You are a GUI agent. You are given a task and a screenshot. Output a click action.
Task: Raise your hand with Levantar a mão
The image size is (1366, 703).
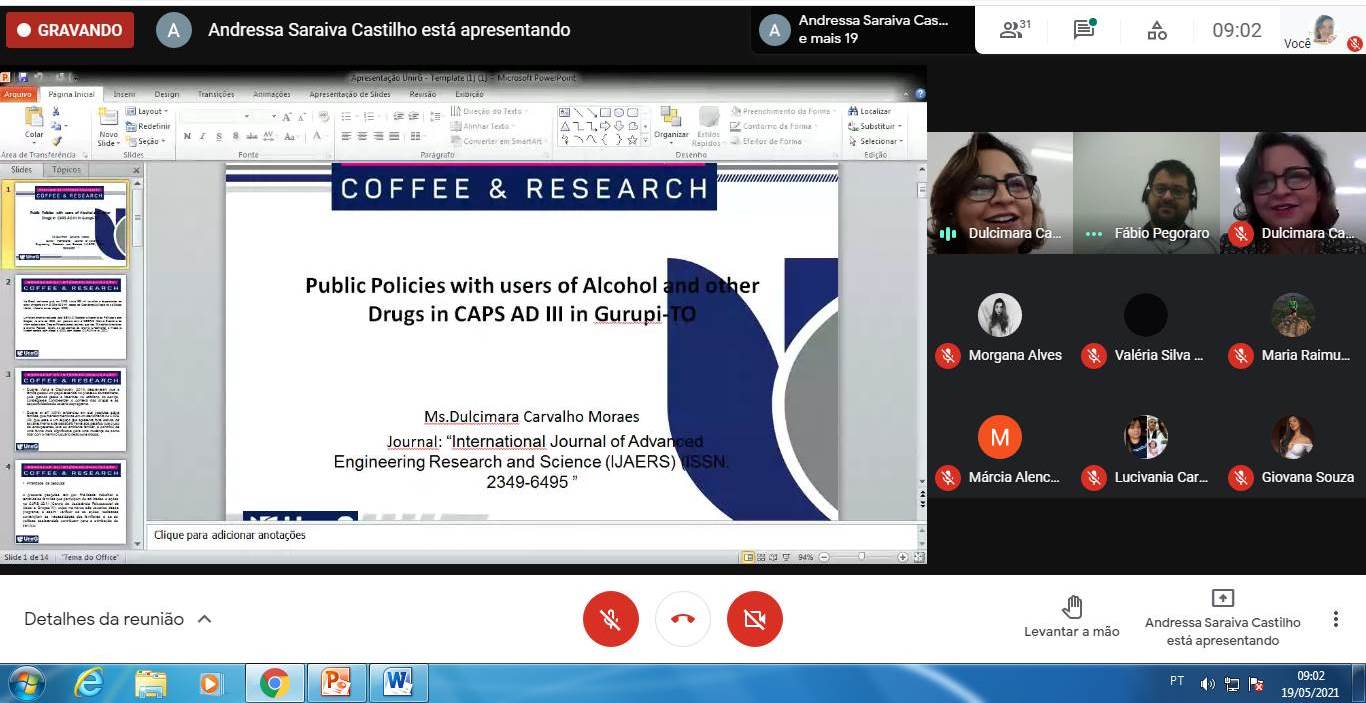coord(1072,617)
